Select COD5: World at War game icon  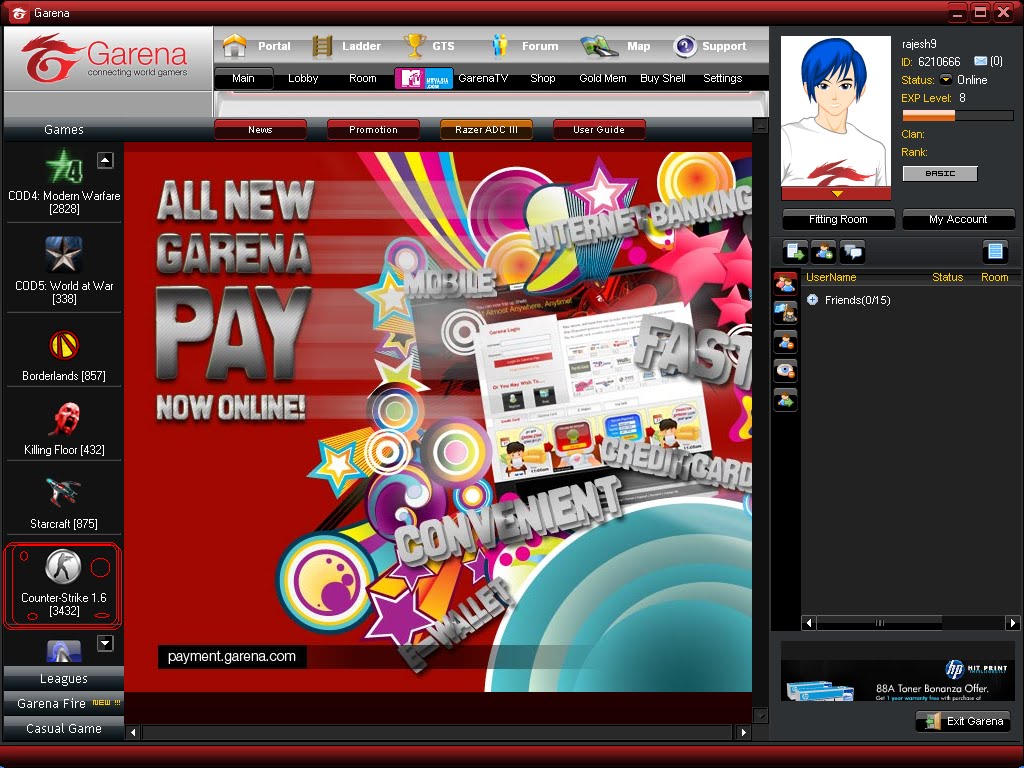pos(64,255)
